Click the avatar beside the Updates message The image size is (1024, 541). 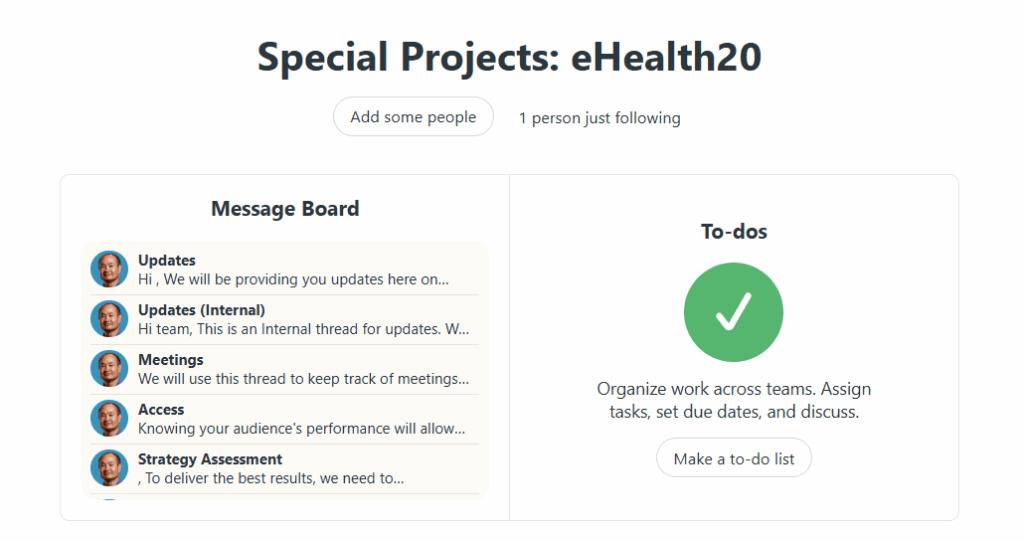[x=109, y=269]
